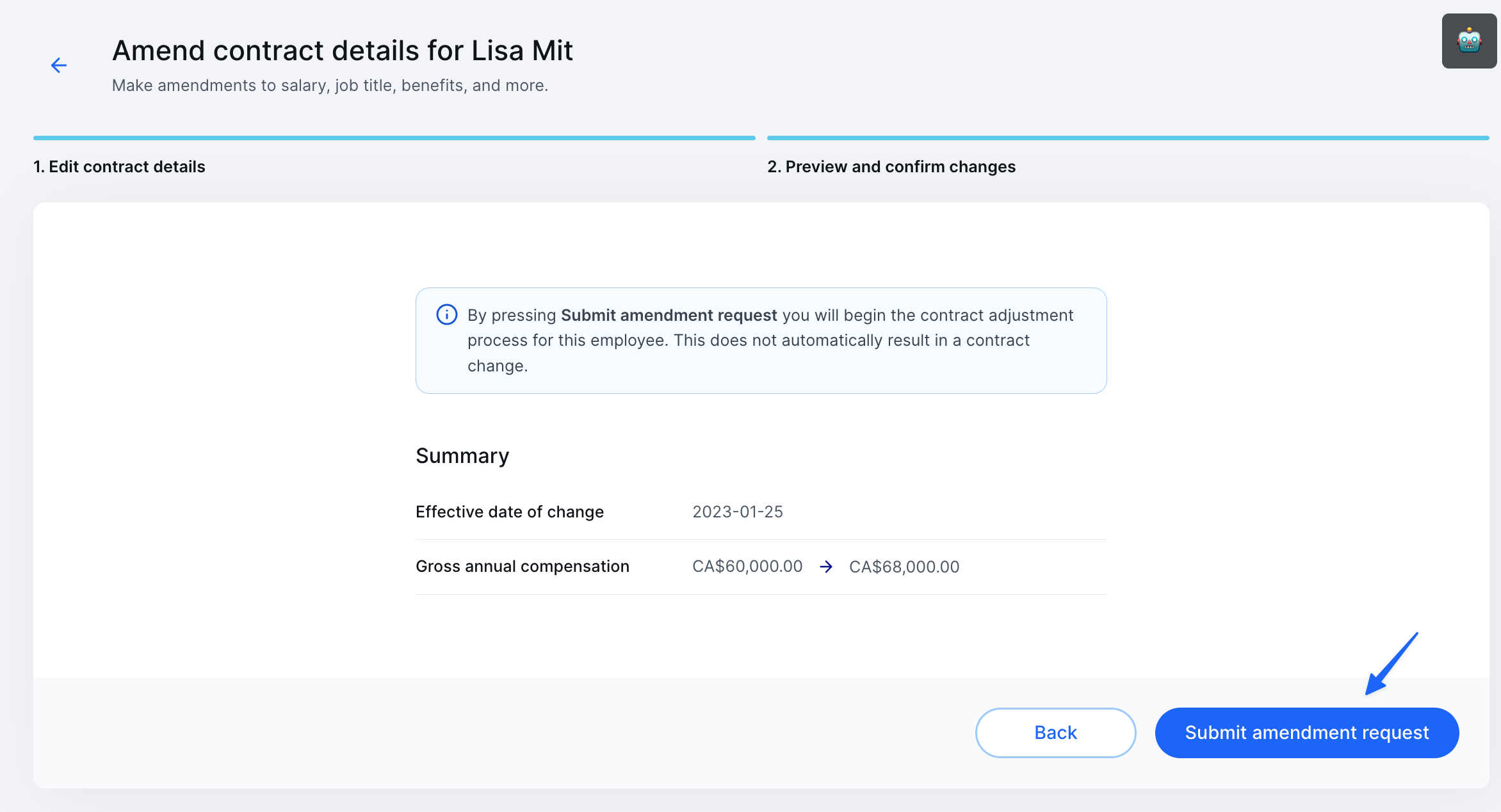The image size is (1501, 812).
Task: Click the first step progress bar
Action: click(394, 138)
